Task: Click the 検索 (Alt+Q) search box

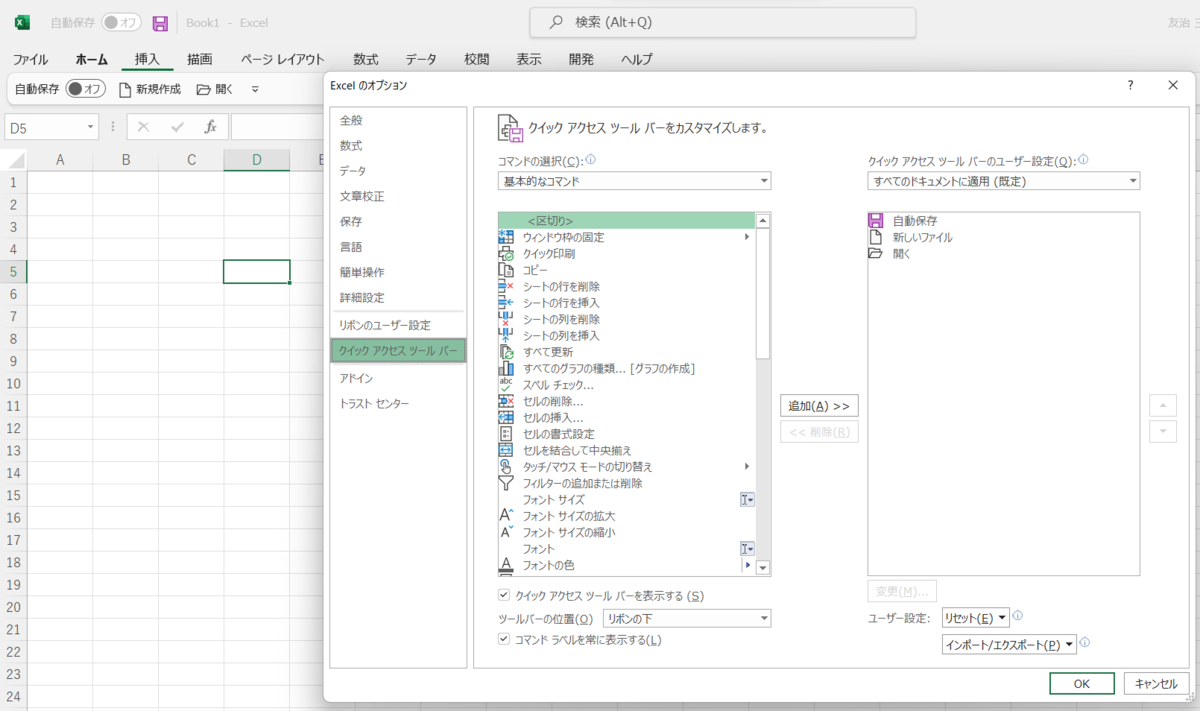Action: pos(723,23)
